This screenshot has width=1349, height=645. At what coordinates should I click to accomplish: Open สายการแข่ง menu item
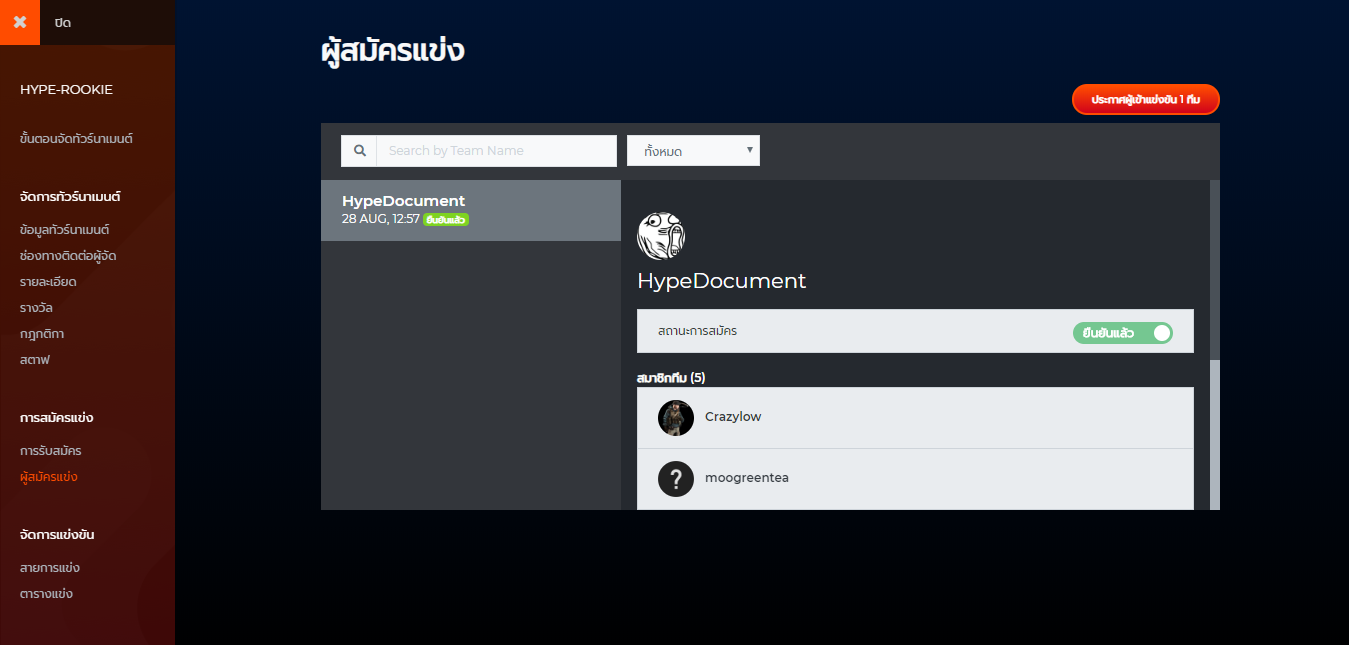50,568
